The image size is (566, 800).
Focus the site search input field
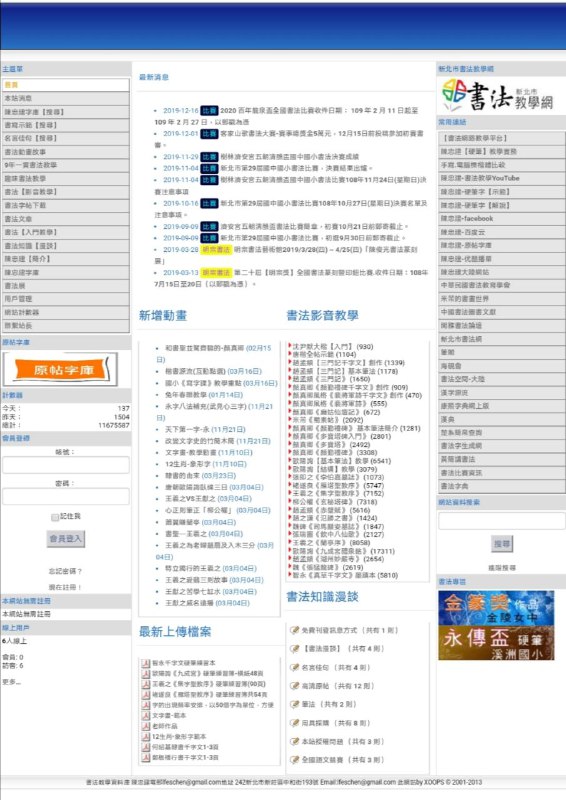(502, 521)
